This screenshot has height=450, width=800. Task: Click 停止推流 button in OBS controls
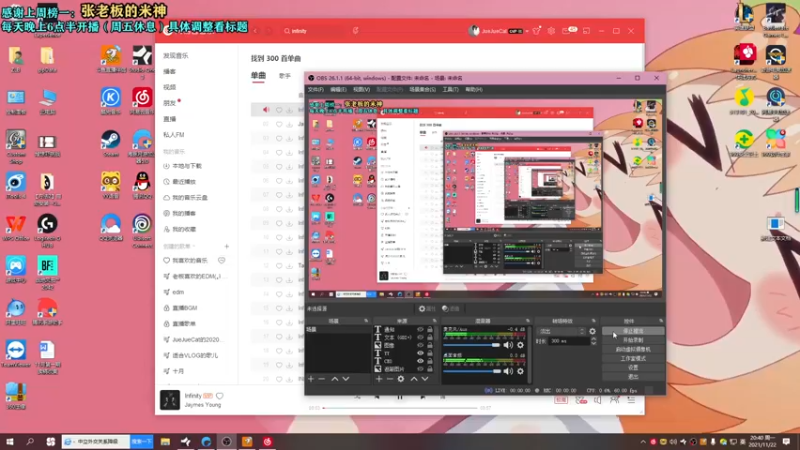(x=633, y=331)
